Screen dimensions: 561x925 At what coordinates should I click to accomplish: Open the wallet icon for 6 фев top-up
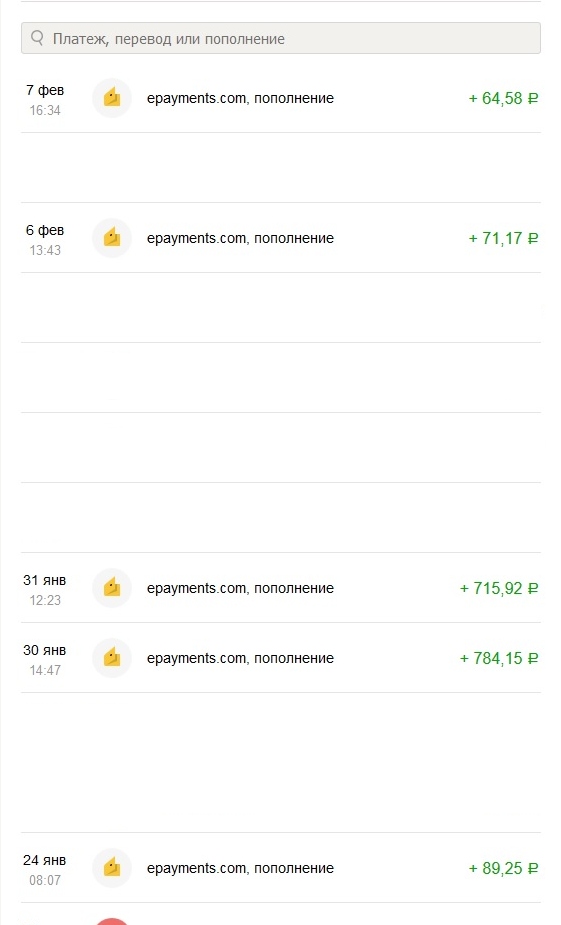point(111,238)
